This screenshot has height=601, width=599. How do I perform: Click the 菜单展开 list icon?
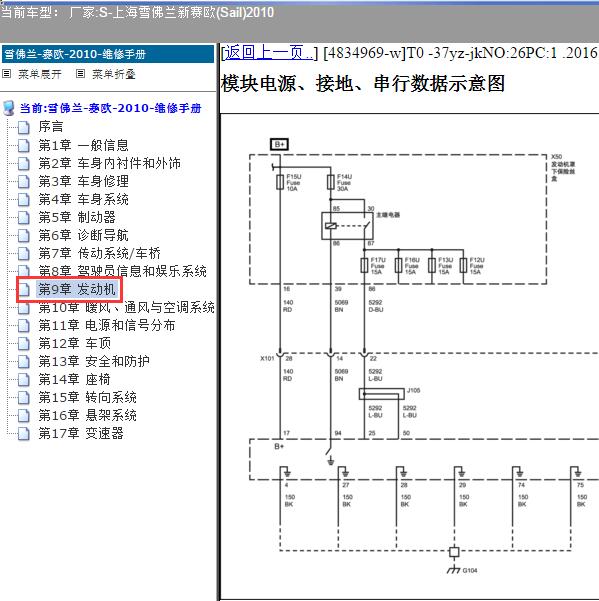7,74
